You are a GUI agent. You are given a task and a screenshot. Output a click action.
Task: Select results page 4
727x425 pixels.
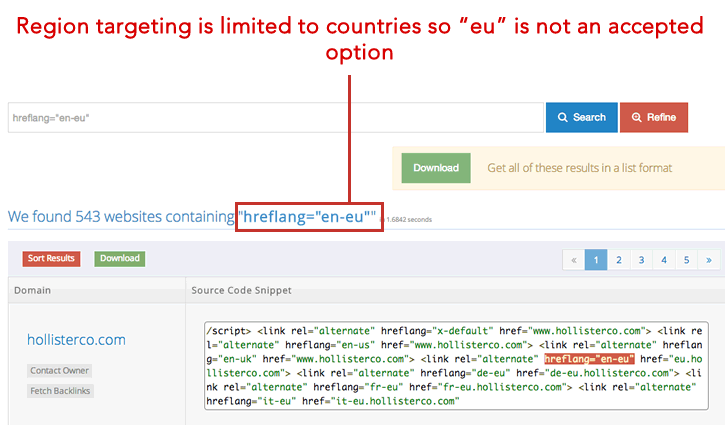coord(664,260)
